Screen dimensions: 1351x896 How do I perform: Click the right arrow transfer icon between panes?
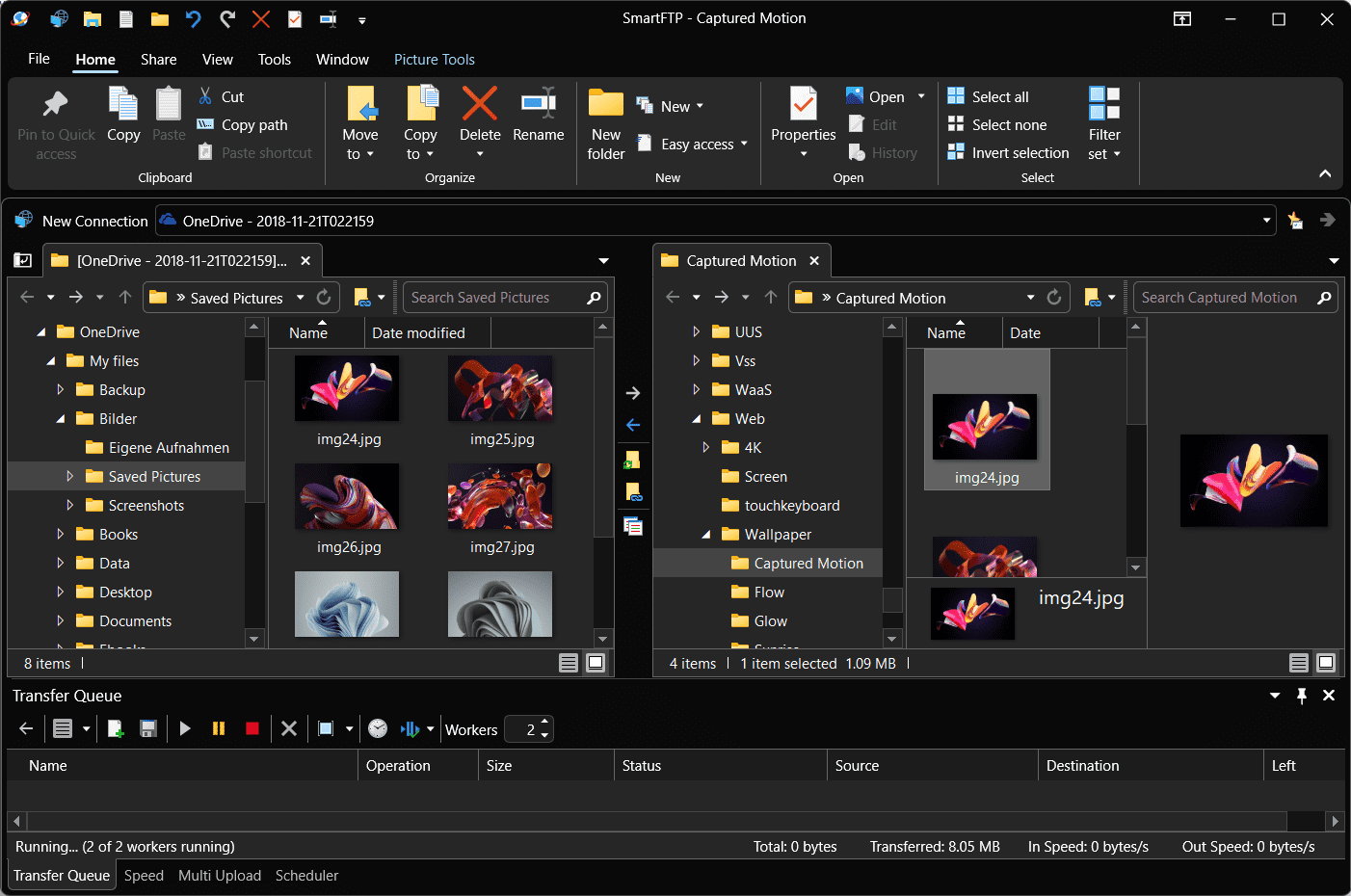click(633, 393)
